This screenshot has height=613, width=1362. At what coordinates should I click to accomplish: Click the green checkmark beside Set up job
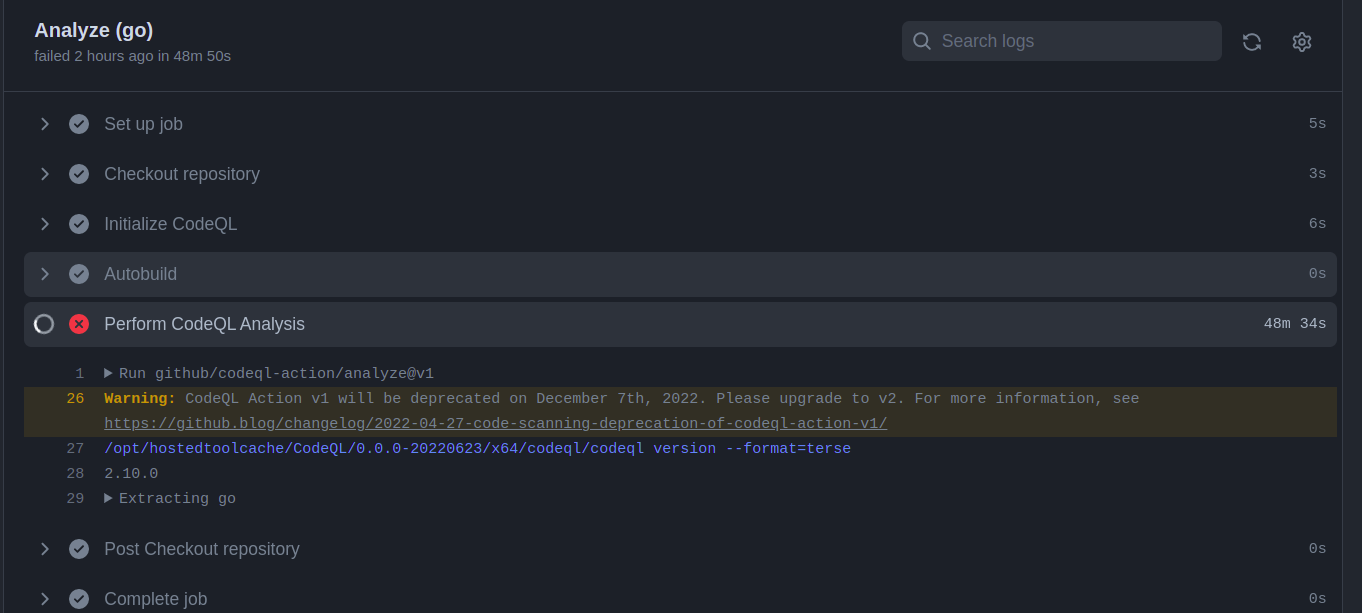coord(79,123)
